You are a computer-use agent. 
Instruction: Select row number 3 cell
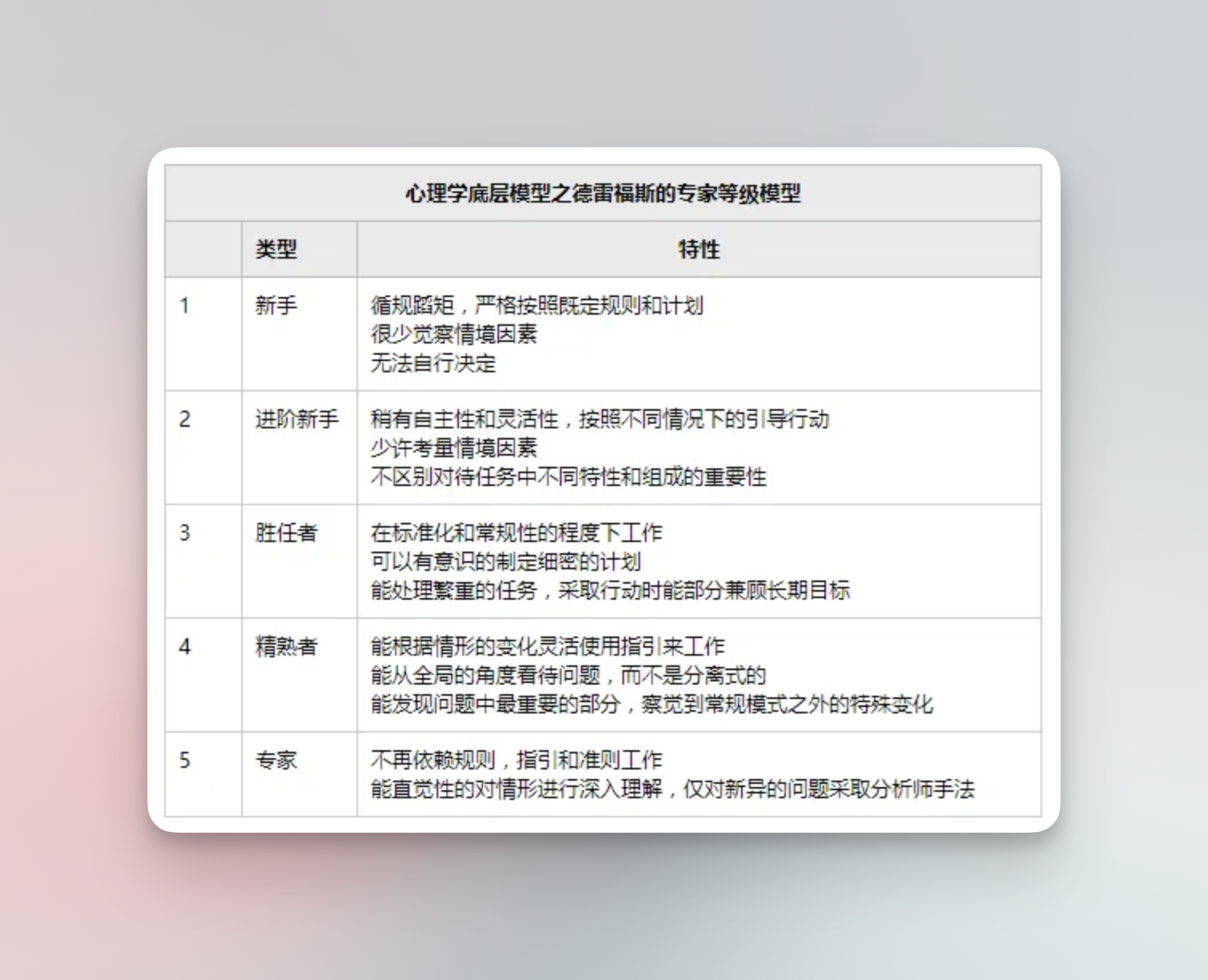coord(185,533)
